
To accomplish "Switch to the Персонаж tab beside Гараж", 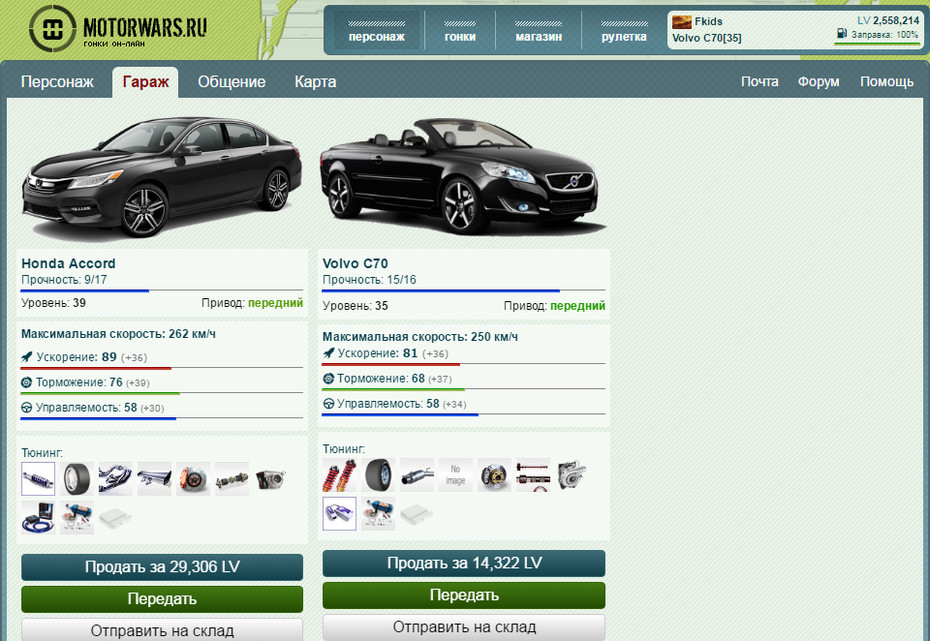I will 58,82.
